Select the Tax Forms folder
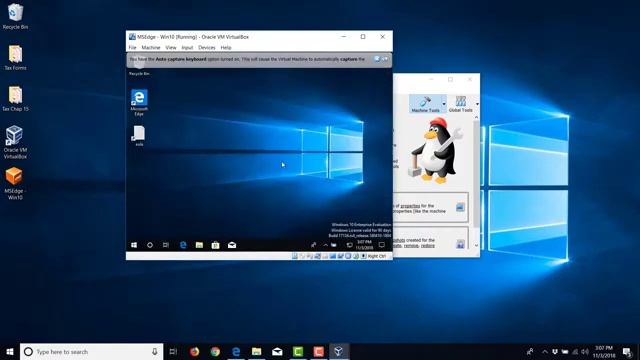Viewport: 640px width, 360px height. [15, 58]
